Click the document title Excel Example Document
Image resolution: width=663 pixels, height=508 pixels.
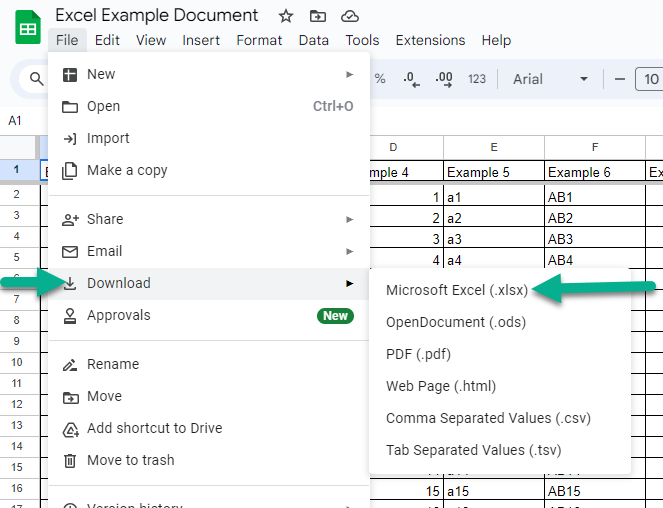coord(156,16)
